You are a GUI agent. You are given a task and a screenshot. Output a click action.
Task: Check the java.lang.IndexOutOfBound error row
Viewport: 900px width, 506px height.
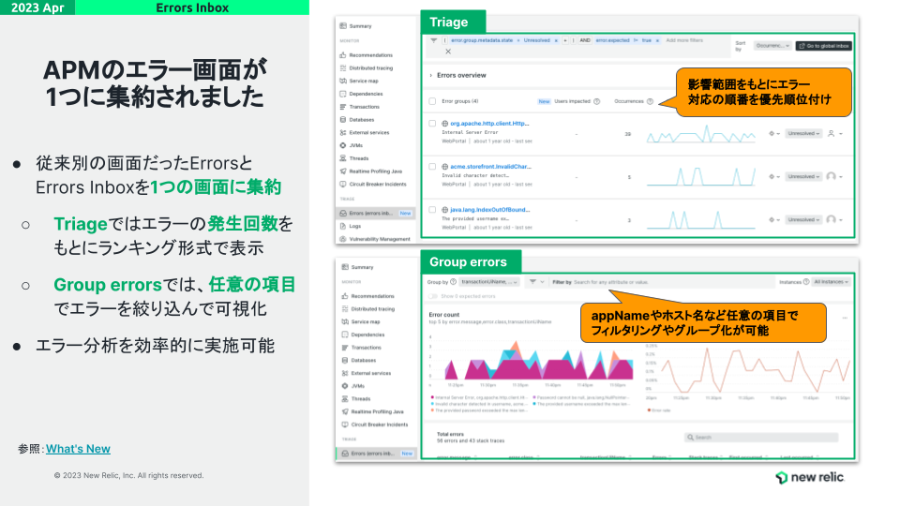coord(432,209)
